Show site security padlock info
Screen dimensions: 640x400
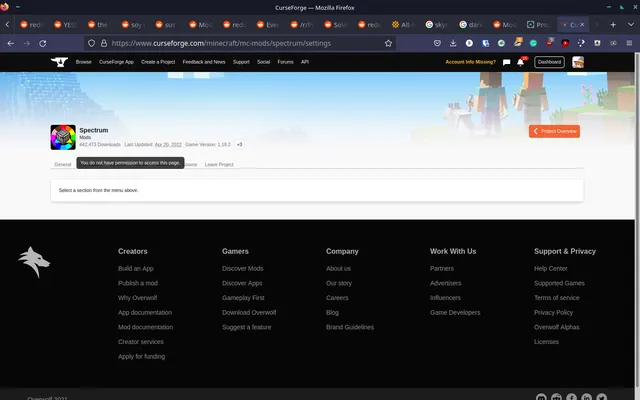(104, 43)
